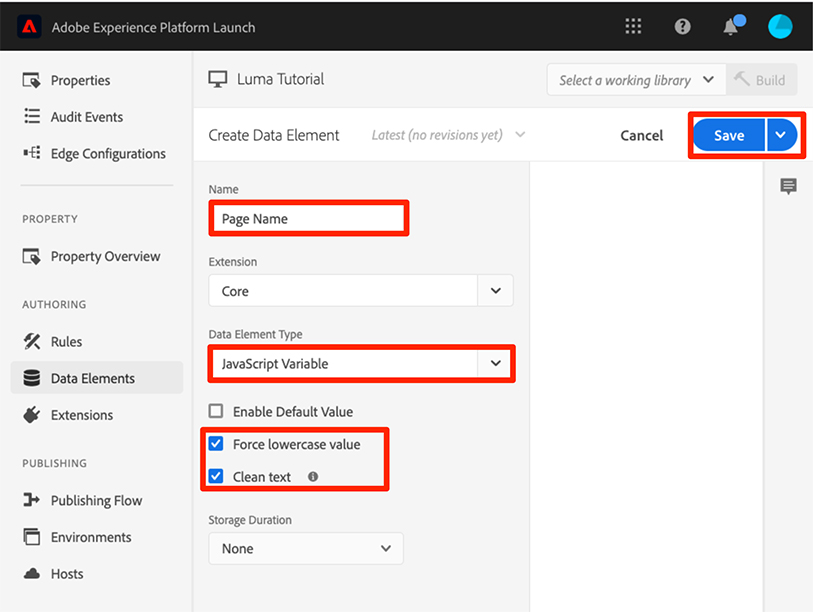Screen dimensions: 813x612
Task: Click the Data Elements database icon
Action: click(x=32, y=378)
